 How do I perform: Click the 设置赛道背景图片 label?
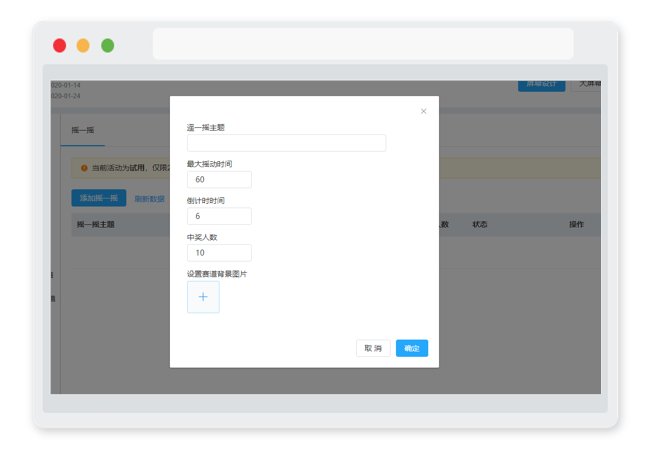point(217,274)
